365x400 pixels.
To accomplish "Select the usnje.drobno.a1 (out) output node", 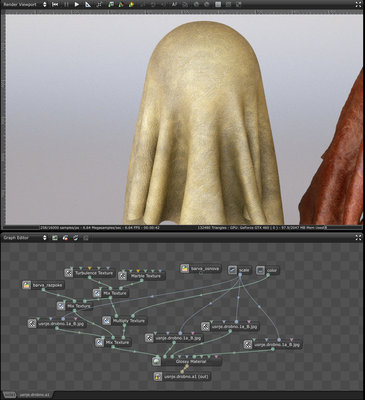I will coord(182,377).
